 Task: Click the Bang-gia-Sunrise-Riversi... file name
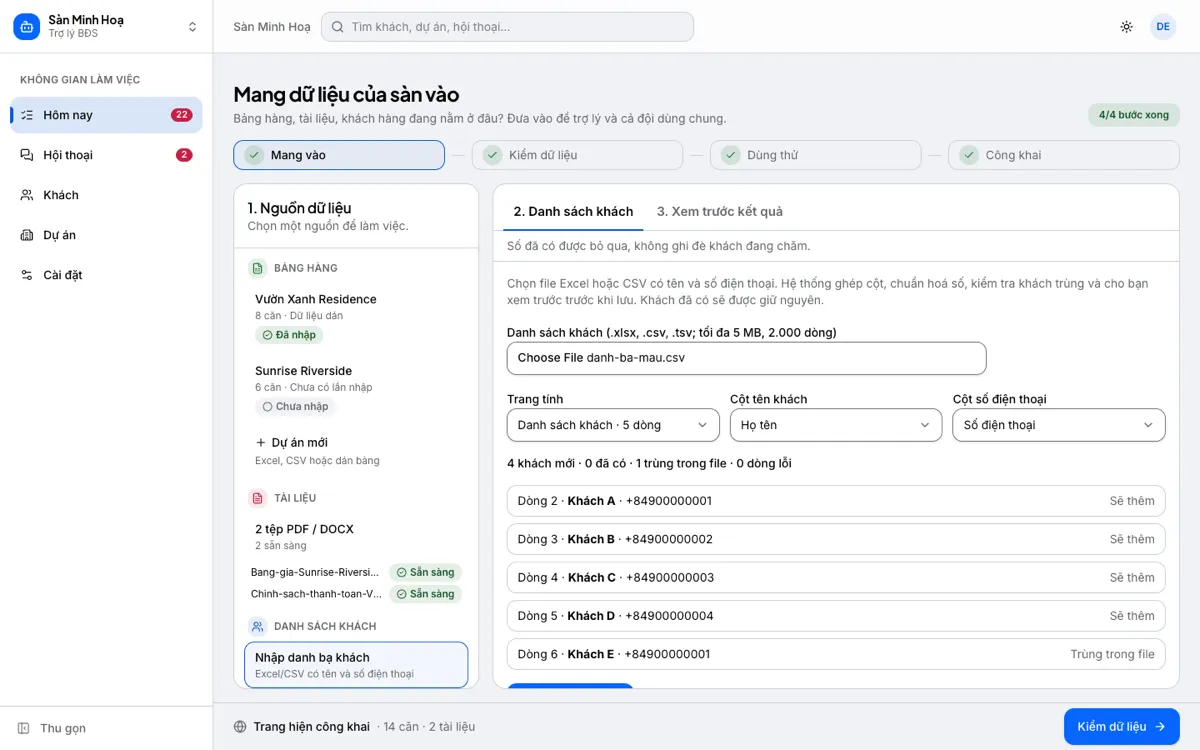tap(315, 573)
